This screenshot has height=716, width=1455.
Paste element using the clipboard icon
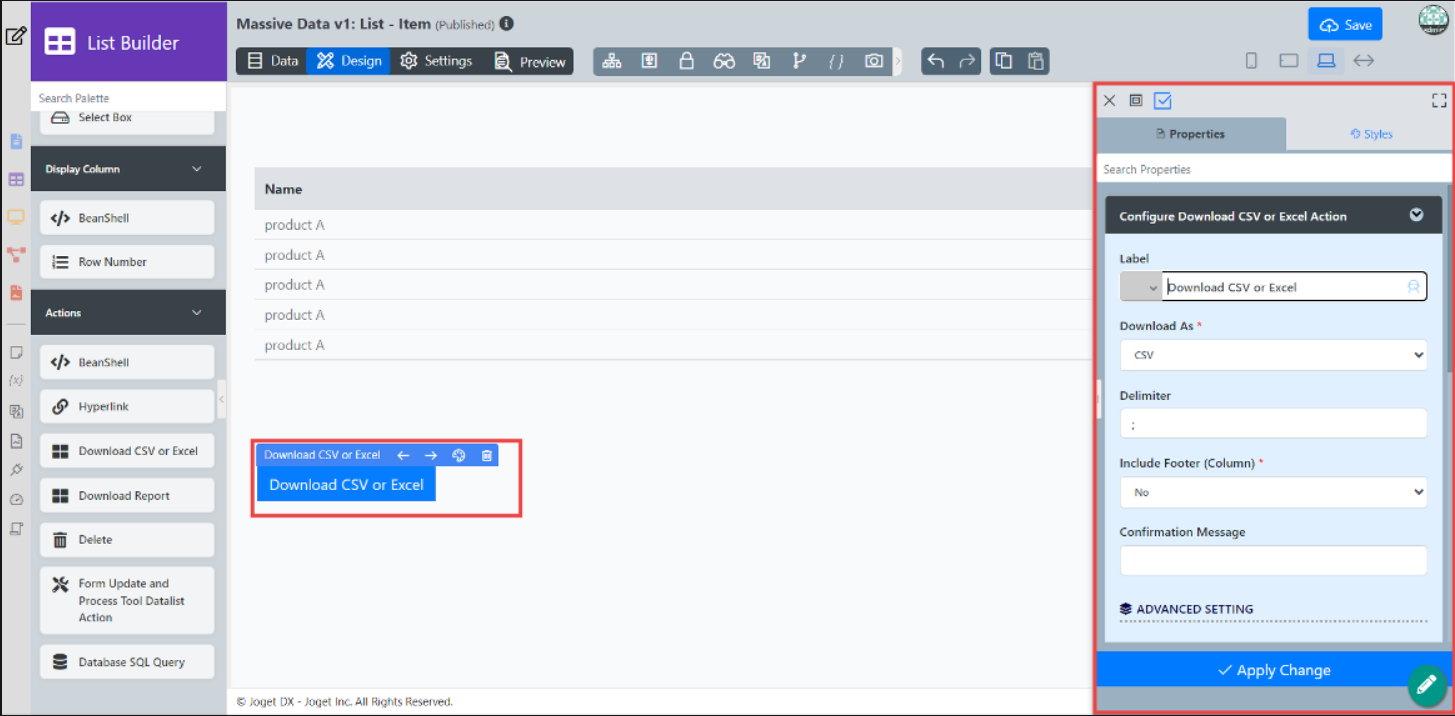(1035, 61)
